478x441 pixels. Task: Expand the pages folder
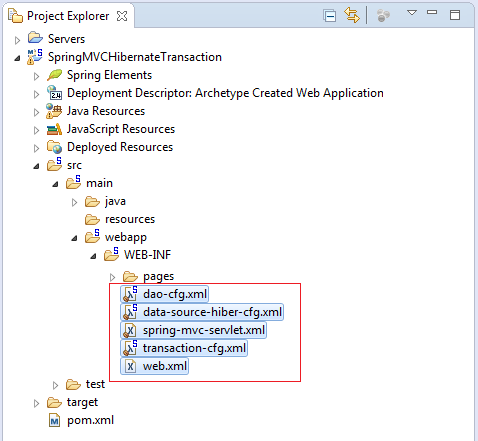(x=112, y=277)
